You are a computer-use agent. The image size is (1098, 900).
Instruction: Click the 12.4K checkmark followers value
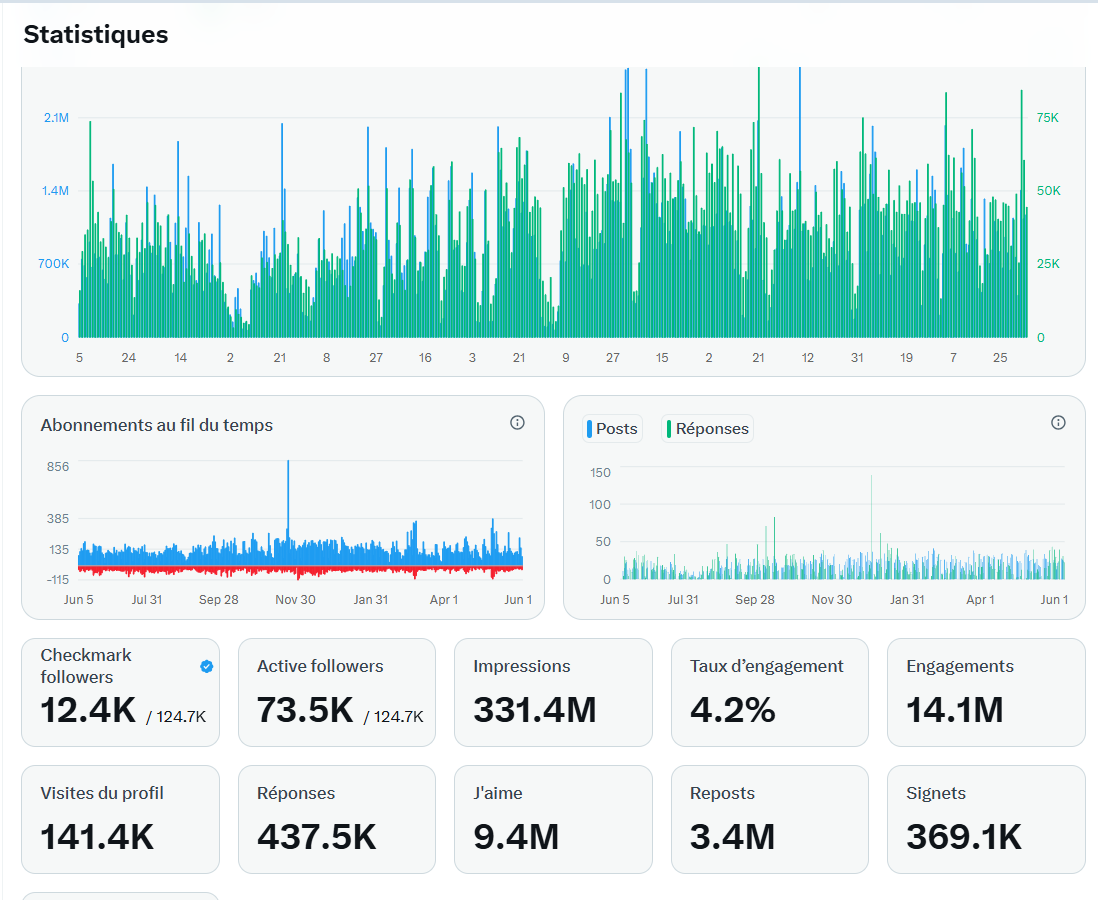coord(88,709)
